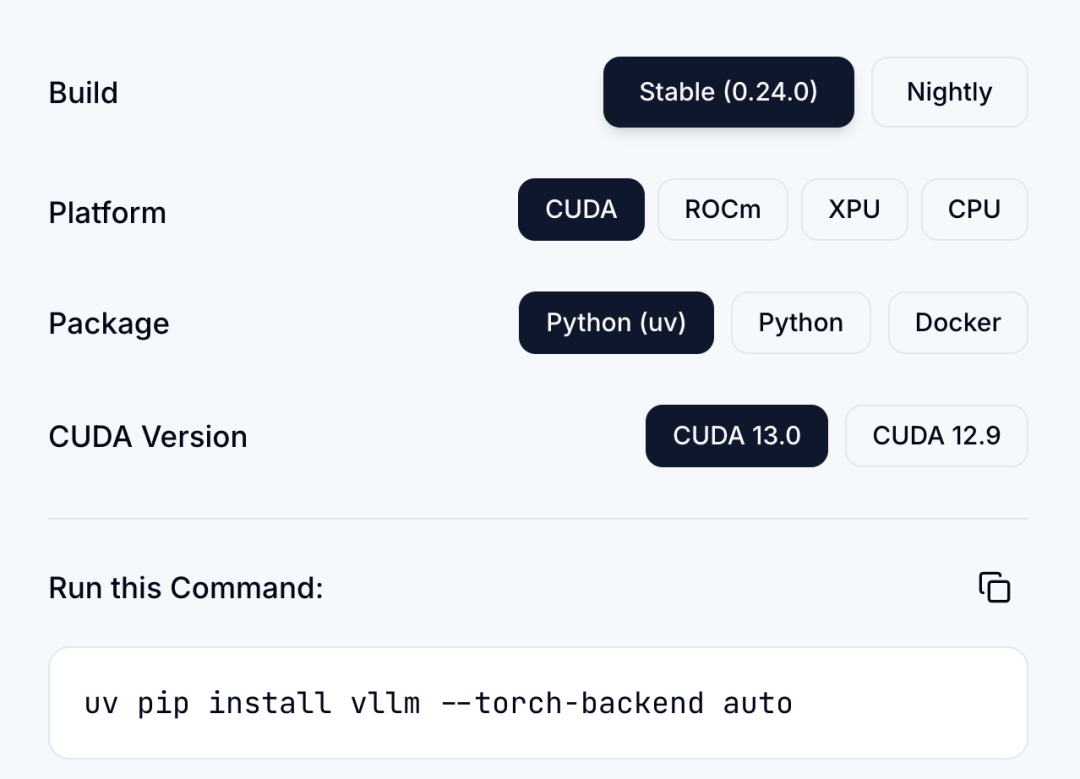
Task: Pick the XPU platform
Action: (x=854, y=209)
